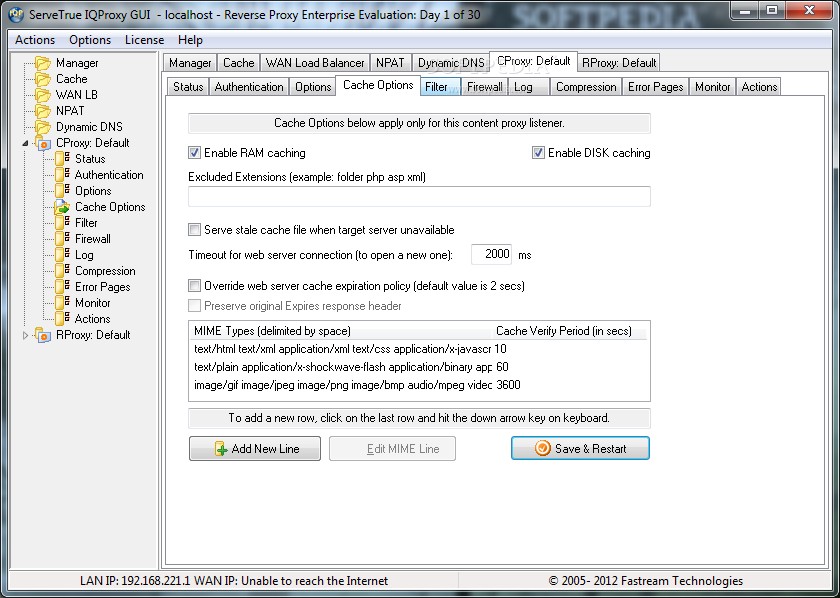Screen dimensions: 840x598
Task: Open the Cache top tab
Action: (x=238, y=63)
